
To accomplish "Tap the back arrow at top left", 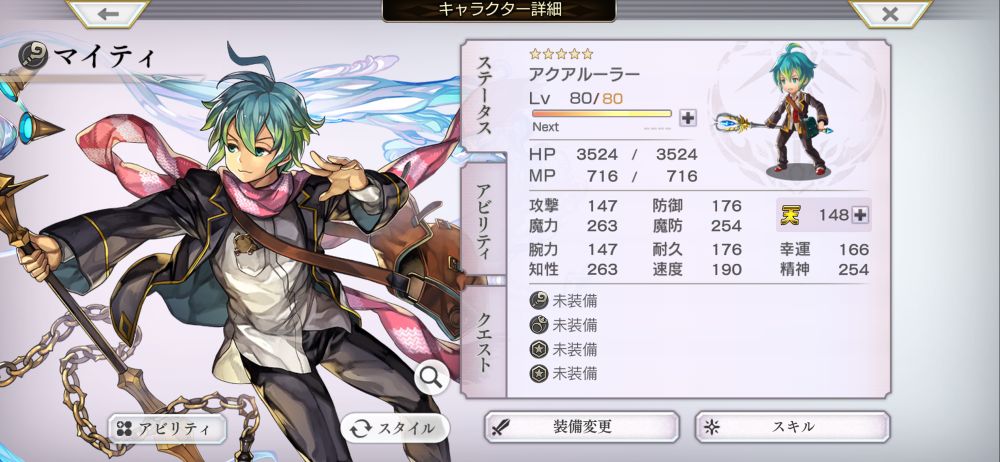I will 108,13.
